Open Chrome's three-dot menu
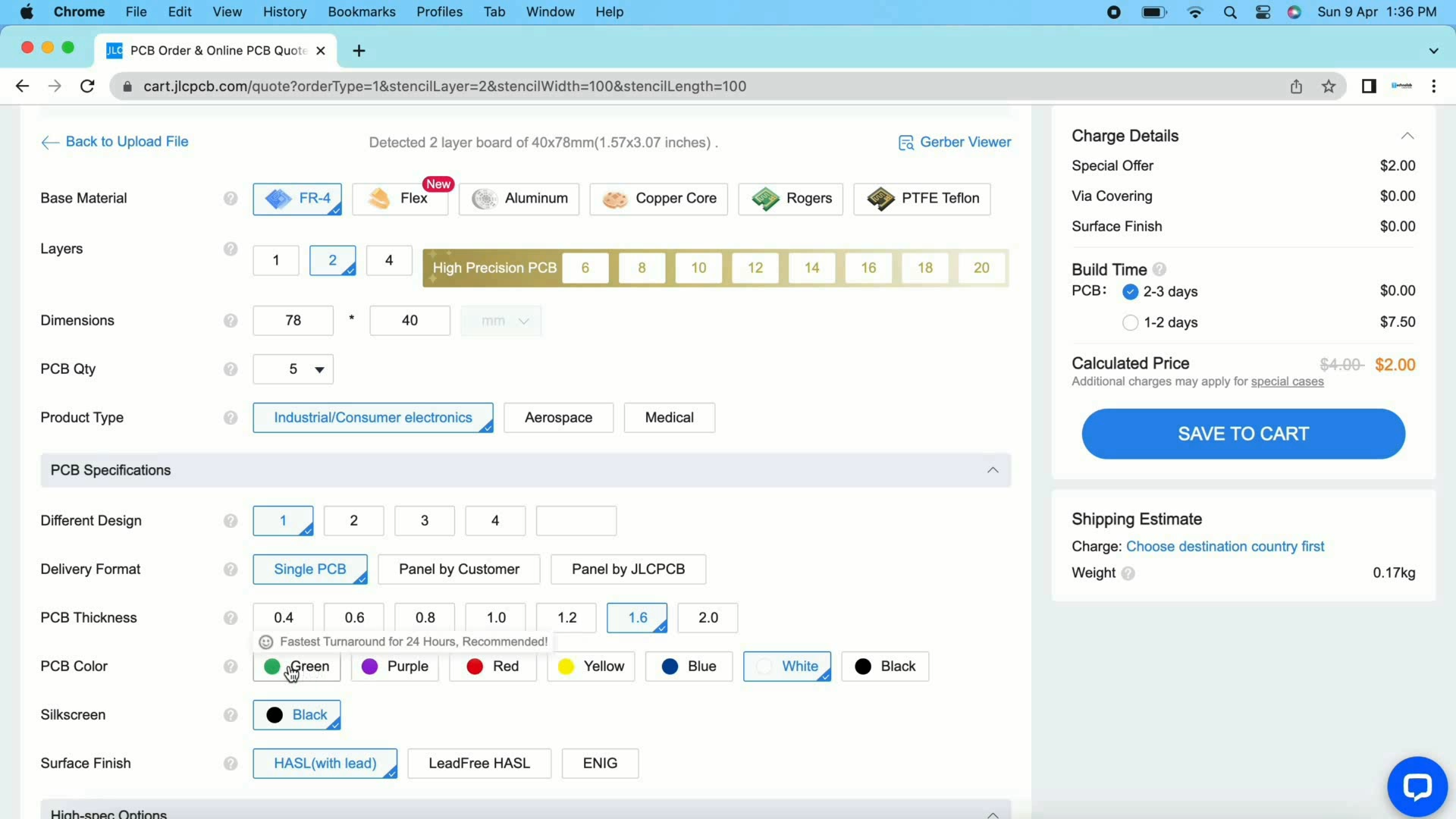 click(x=1433, y=86)
